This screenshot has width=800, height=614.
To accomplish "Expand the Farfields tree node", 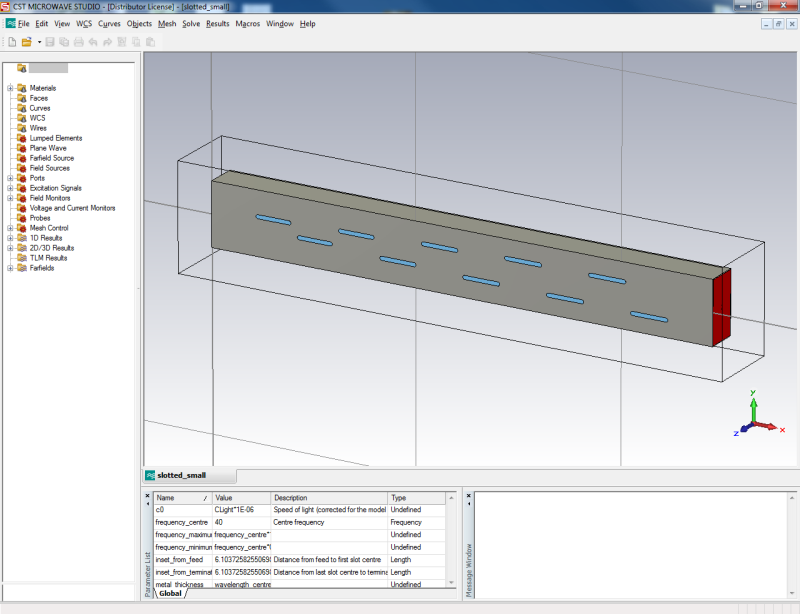I will (10, 268).
